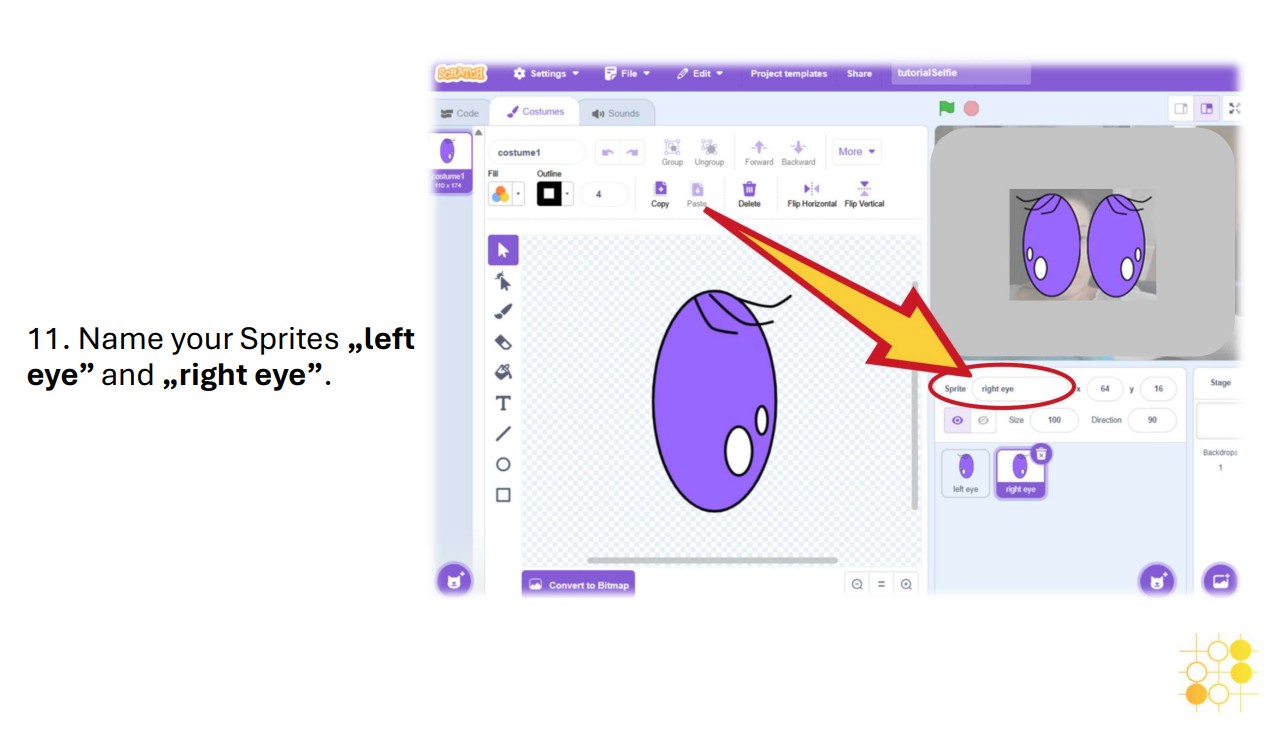1282x753 pixels.
Task: Open the More dropdown
Action: coord(855,151)
